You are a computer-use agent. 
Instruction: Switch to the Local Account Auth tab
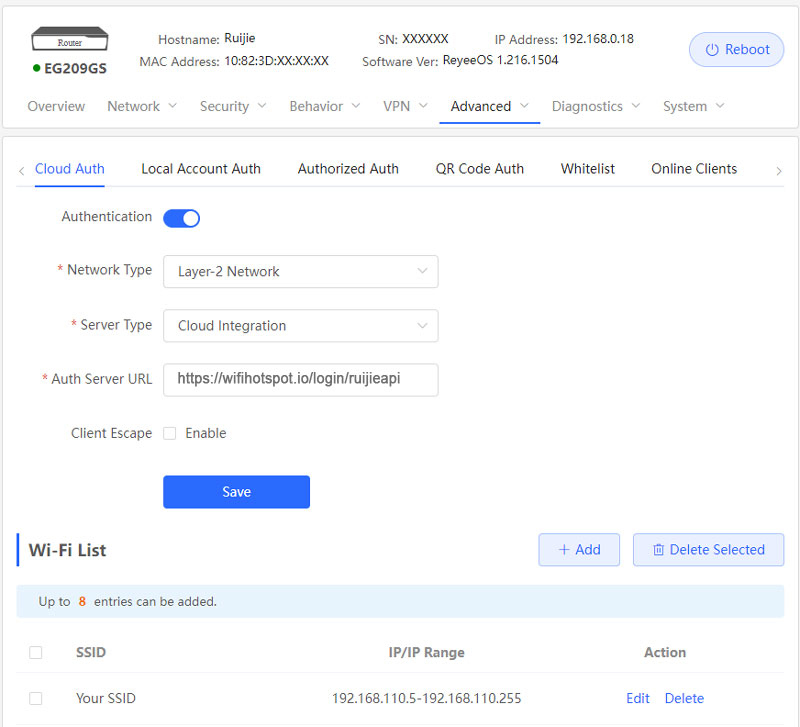(x=201, y=169)
